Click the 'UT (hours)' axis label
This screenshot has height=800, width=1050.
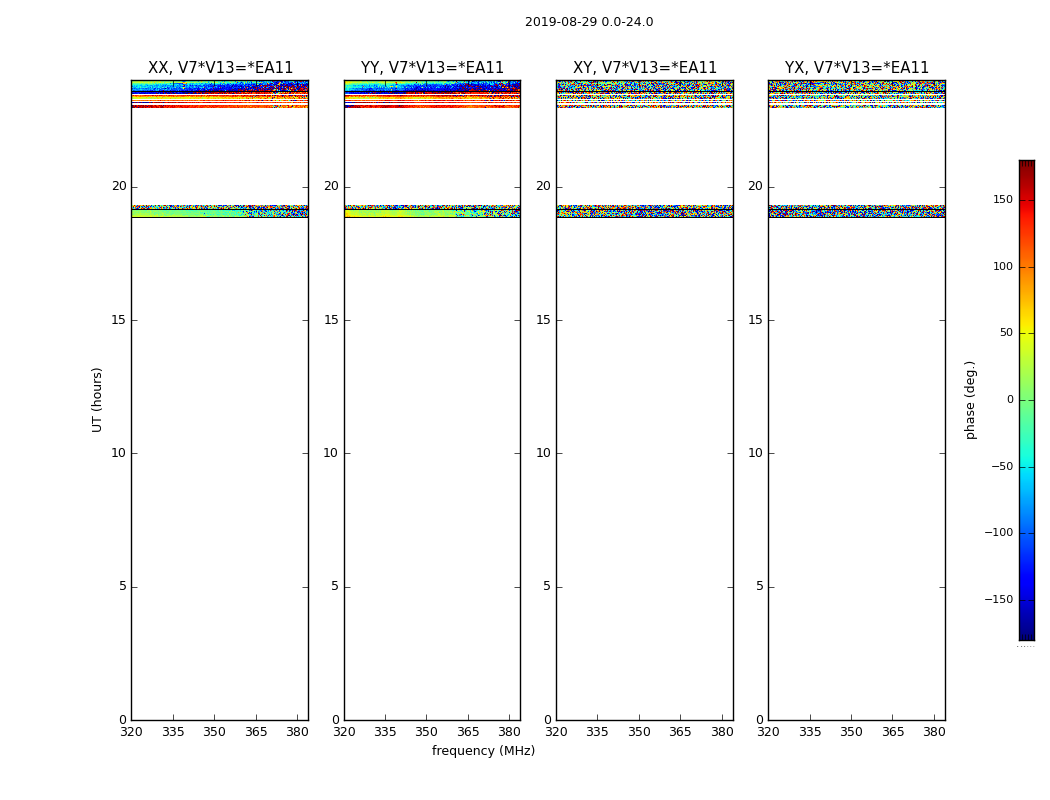pyautogui.click(x=97, y=400)
